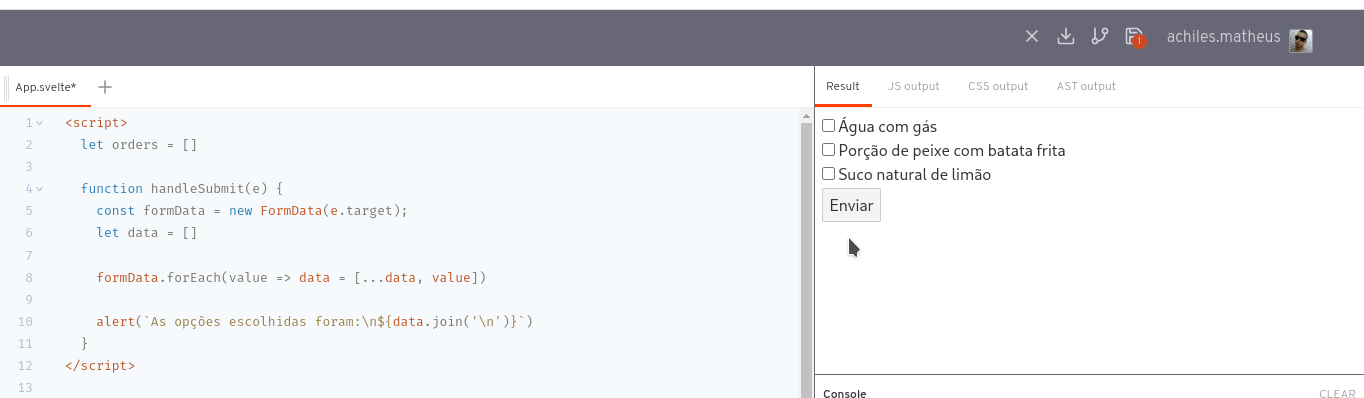Fork this REPL project

[1100, 37]
